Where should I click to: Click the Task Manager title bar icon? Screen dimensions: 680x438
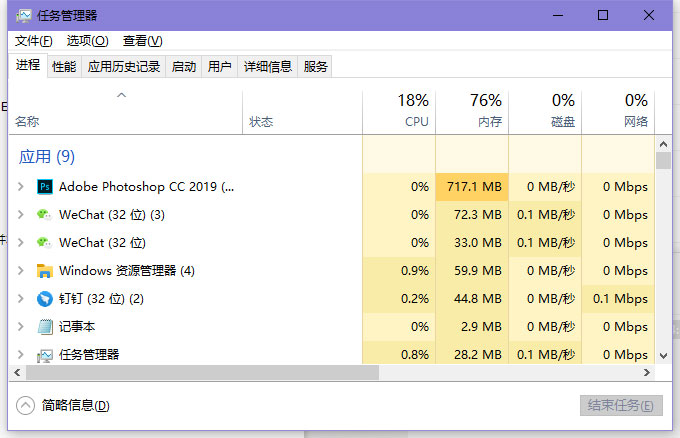click(x=22, y=15)
